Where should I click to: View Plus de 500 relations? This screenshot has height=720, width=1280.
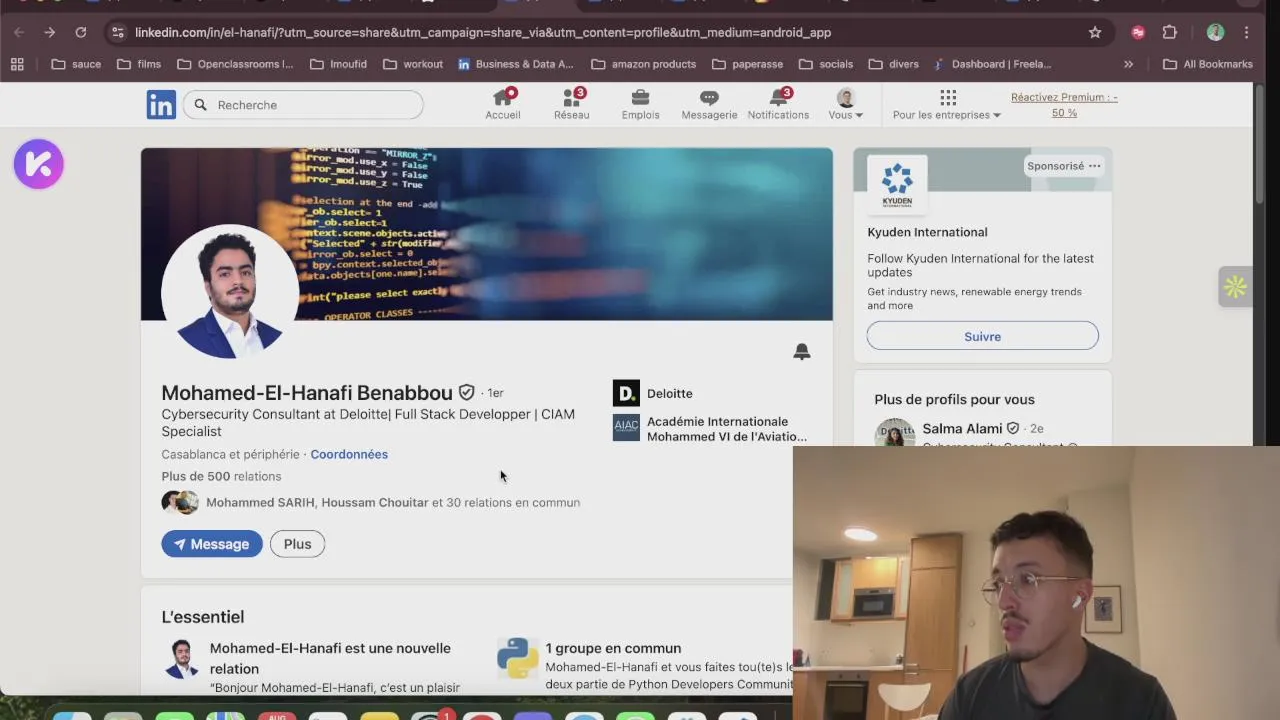pos(221,476)
